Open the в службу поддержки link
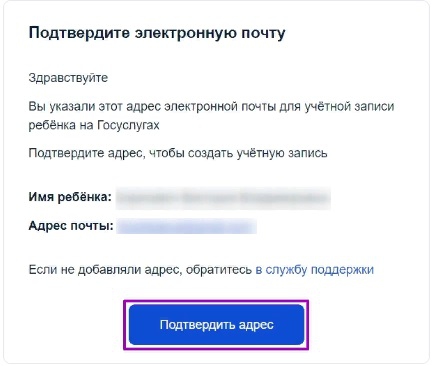Image resolution: width=433 pixels, height=366 pixels. [315, 269]
